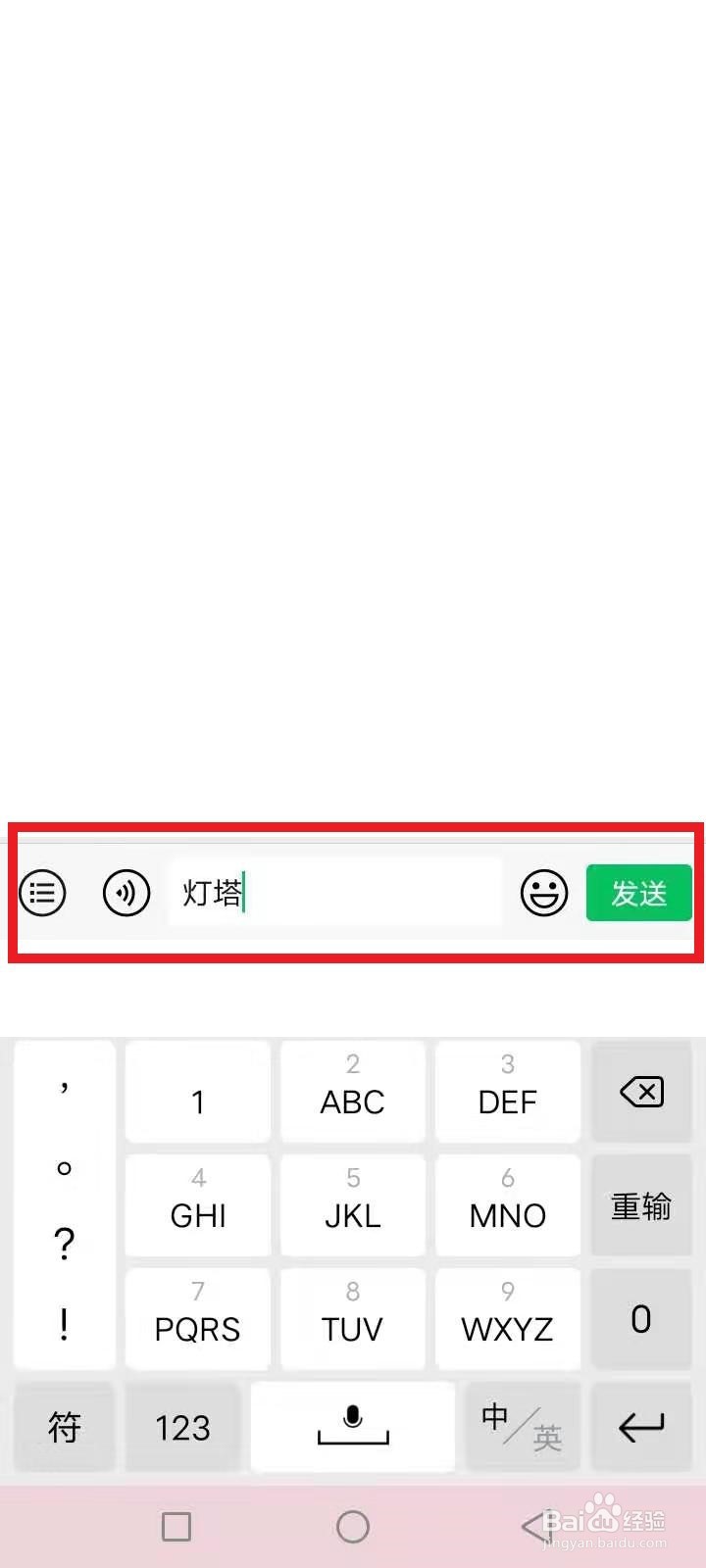The image size is (706, 1568).
Task: Send the message with green 发送 button
Action: click(x=639, y=893)
